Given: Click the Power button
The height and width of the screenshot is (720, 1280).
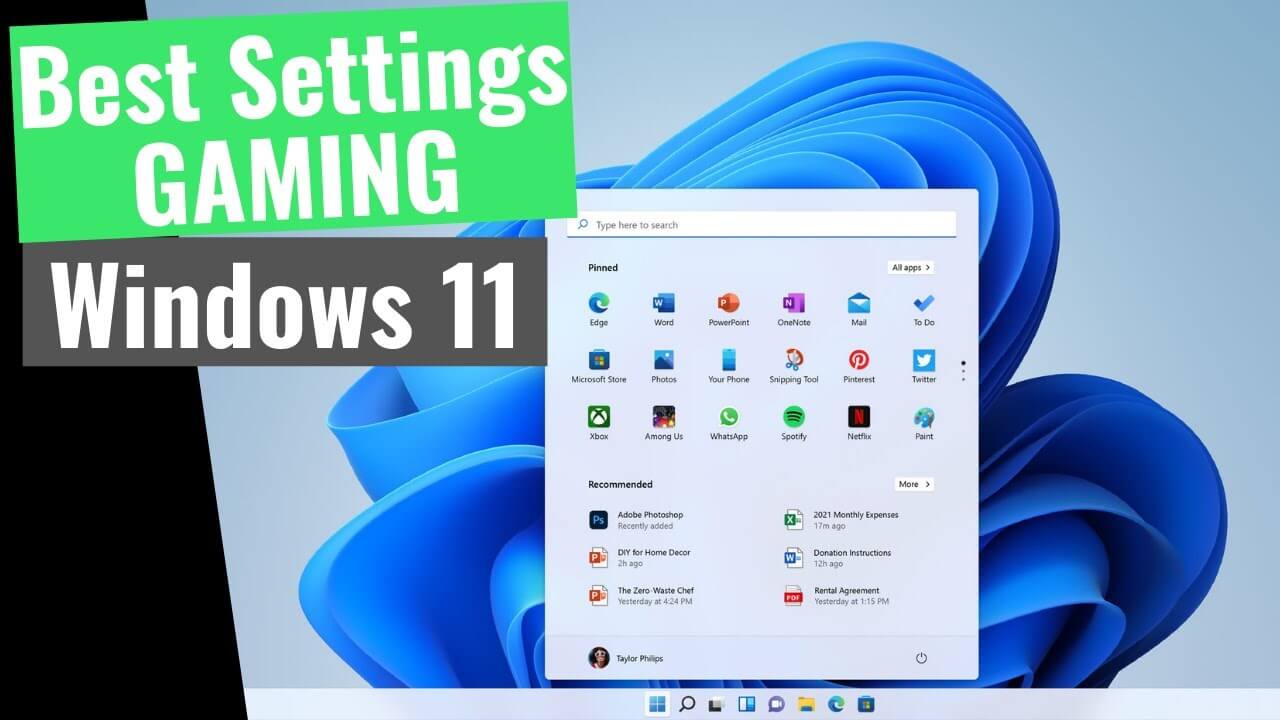Looking at the screenshot, I should pyautogui.click(x=921, y=658).
